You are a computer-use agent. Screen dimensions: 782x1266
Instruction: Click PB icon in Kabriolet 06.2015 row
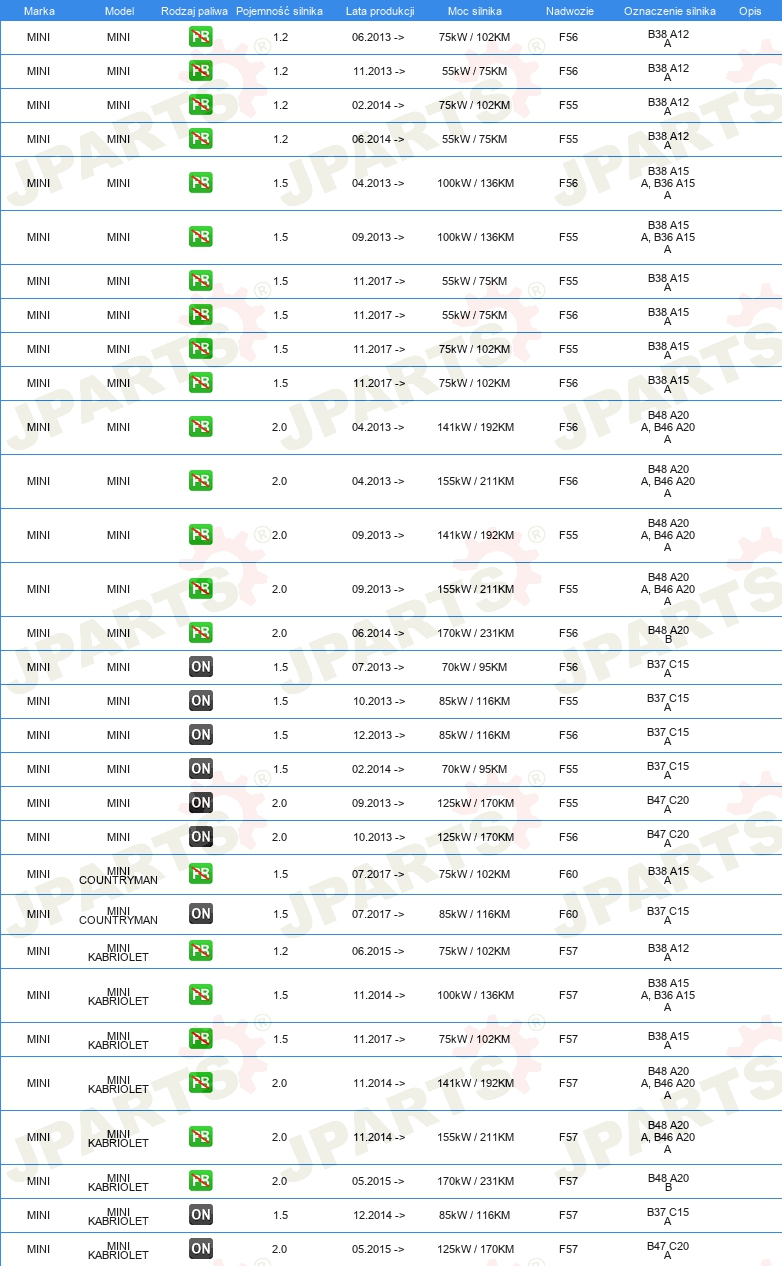point(201,951)
